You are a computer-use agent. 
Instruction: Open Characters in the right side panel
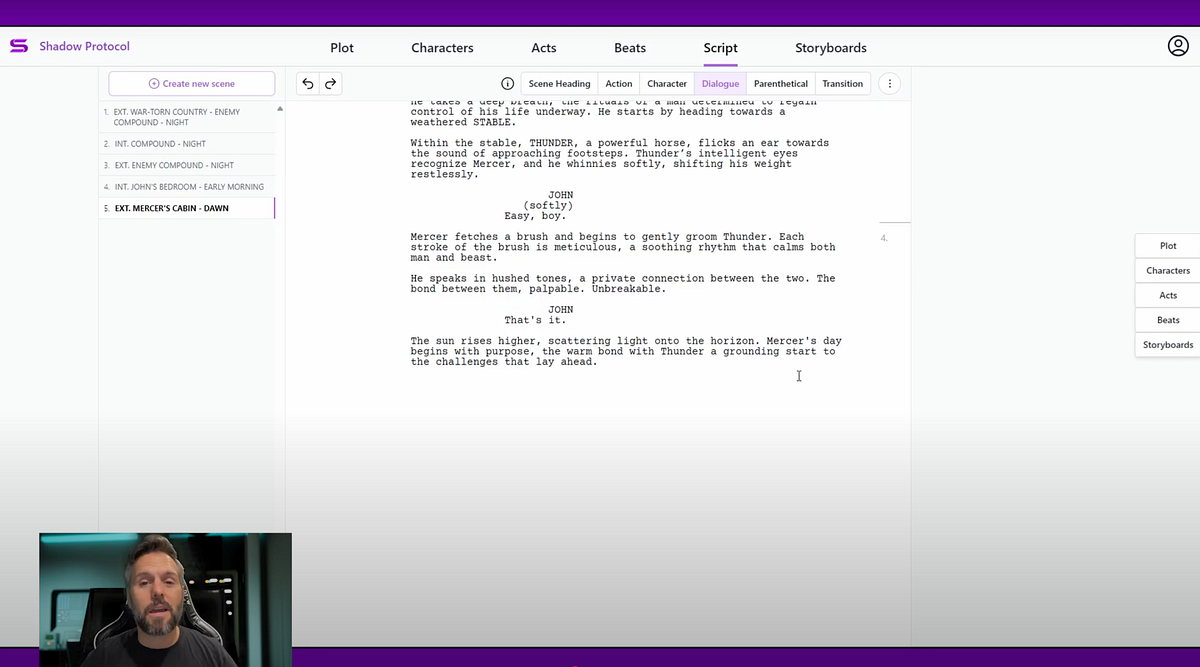(1167, 270)
